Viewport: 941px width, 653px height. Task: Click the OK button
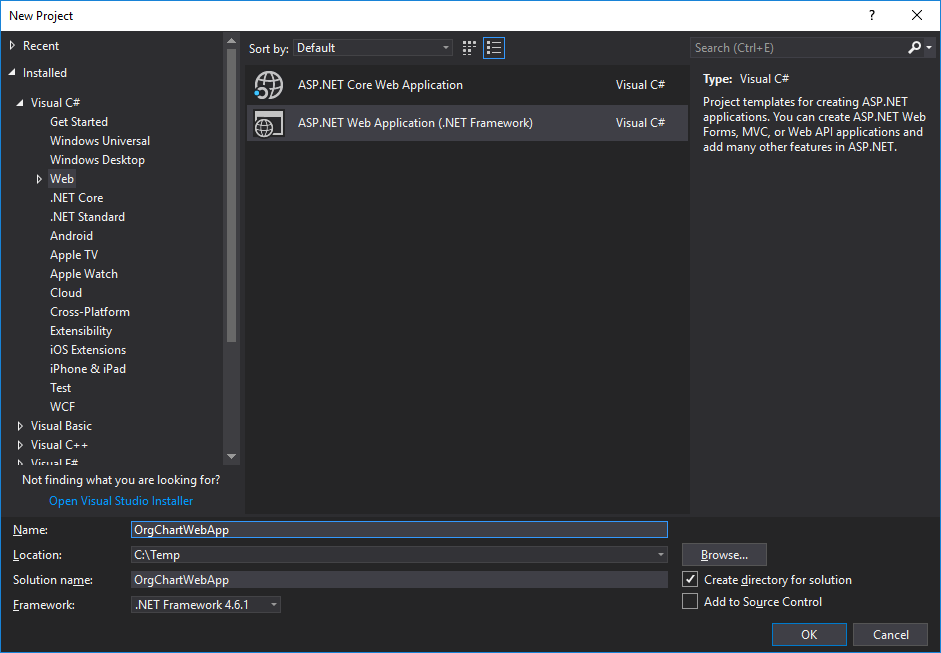coord(809,634)
